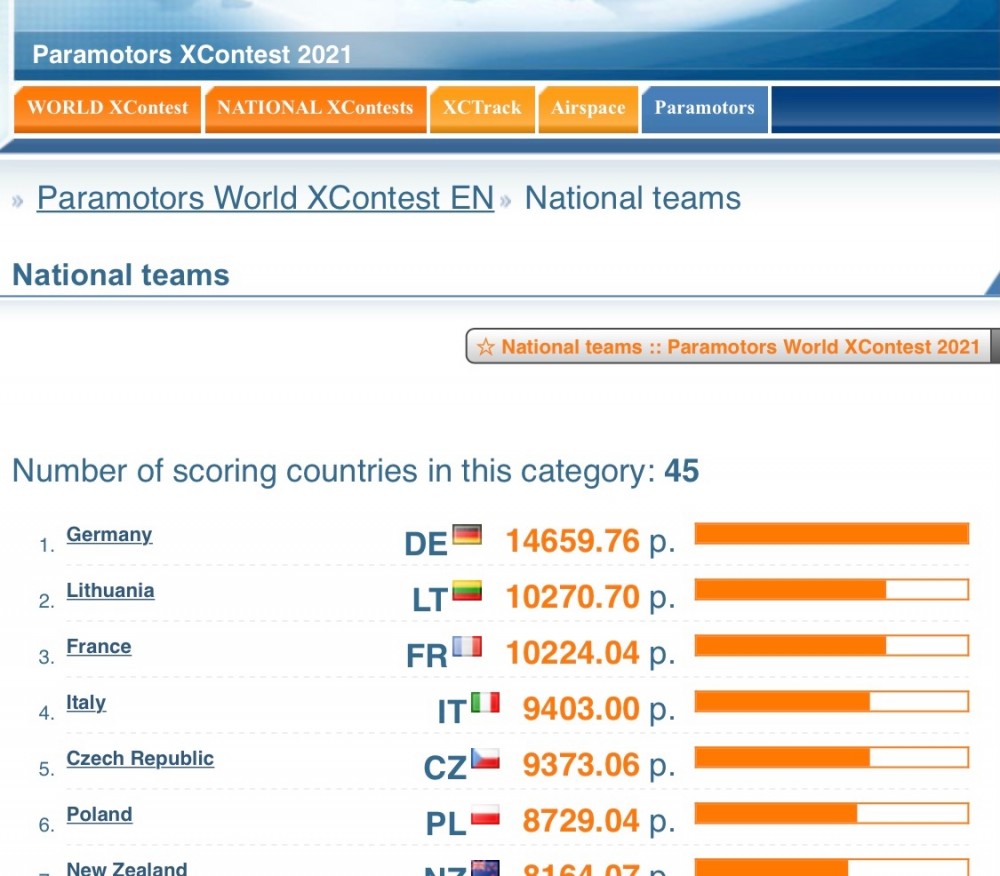
Task: Switch to the WORLD XContest tab
Action: pos(107,109)
